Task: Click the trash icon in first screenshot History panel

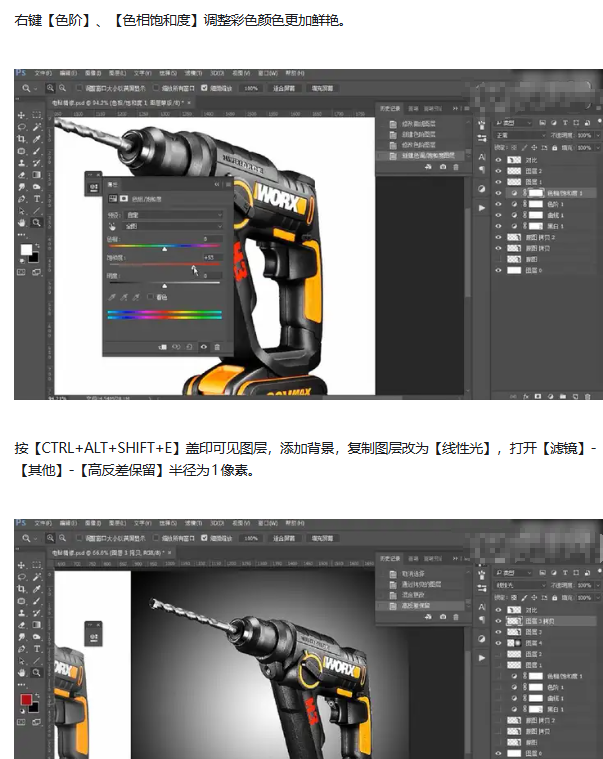Action: (456, 167)
